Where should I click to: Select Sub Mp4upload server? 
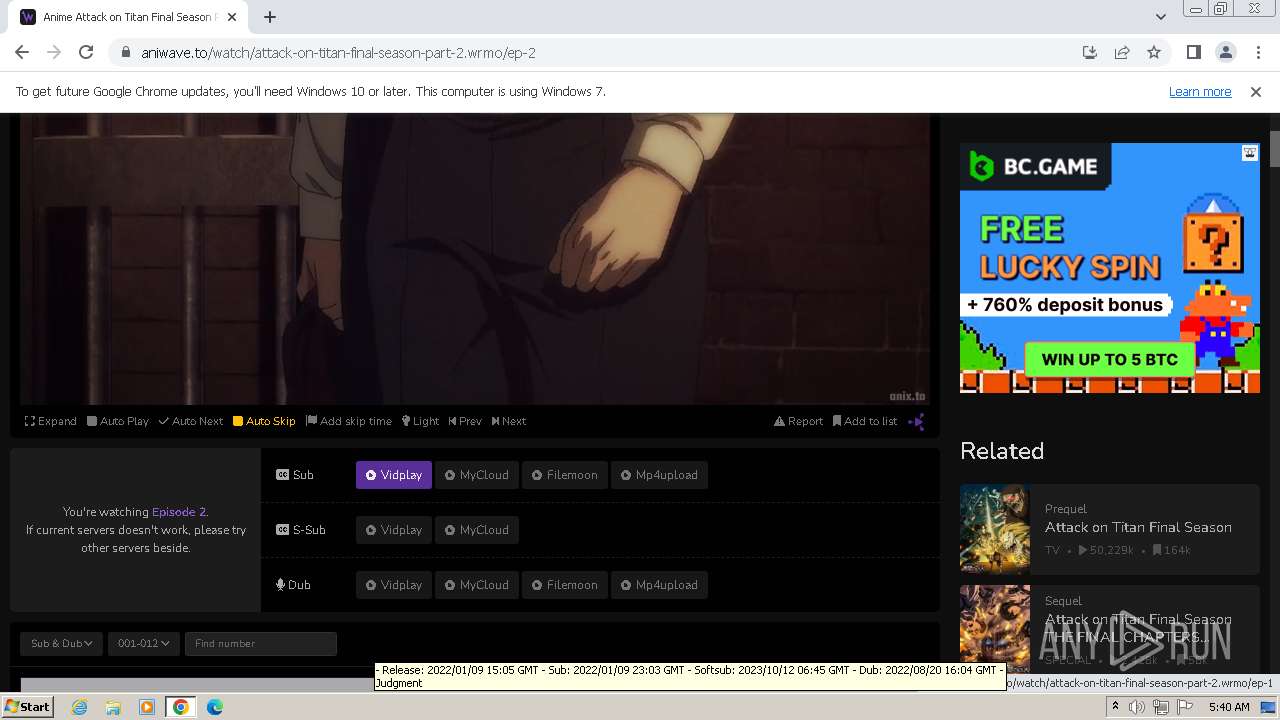pyautogui.click(x=660, y=475)
